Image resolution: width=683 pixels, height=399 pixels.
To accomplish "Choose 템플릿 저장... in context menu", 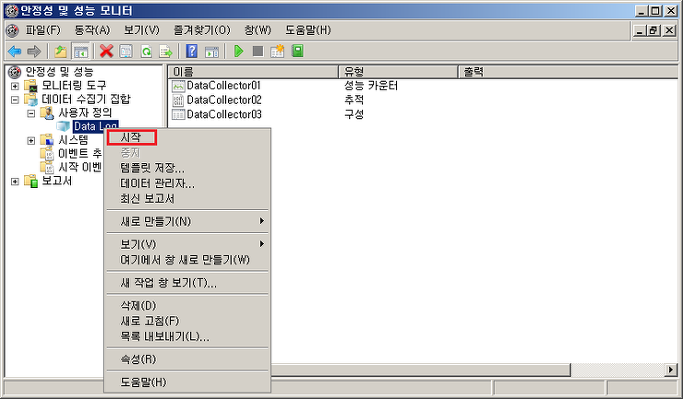I will (x=187, y=168).
